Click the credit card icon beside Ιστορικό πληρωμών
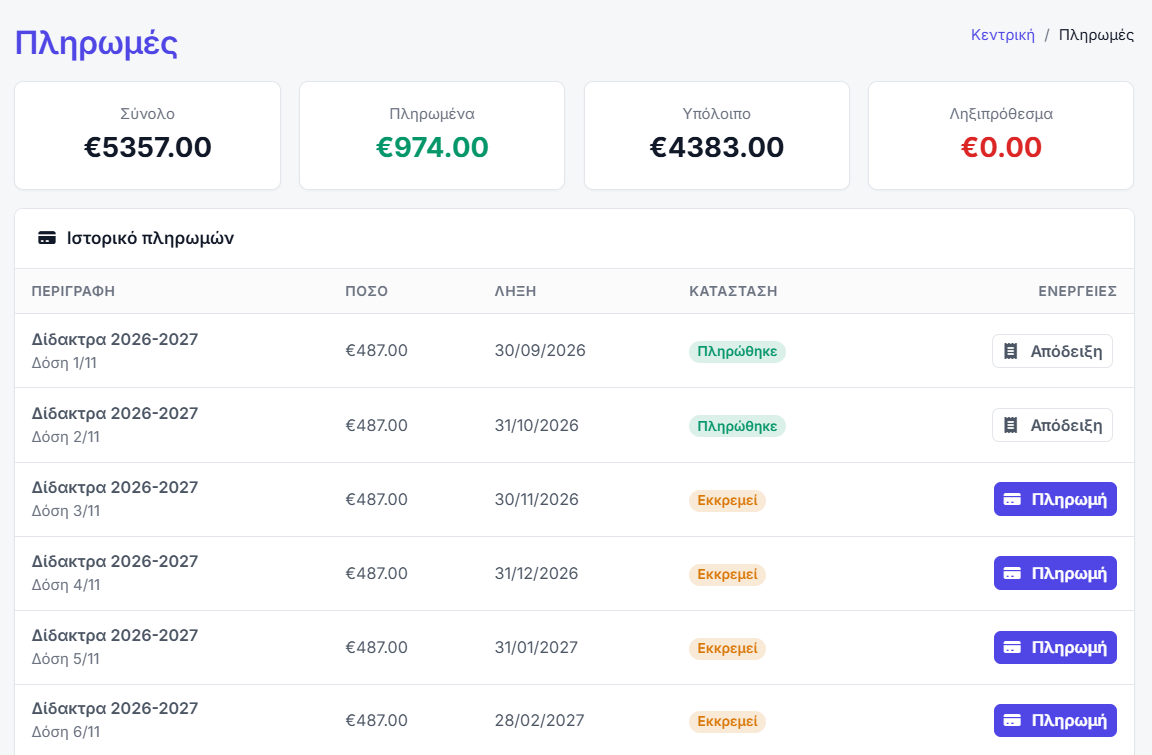1152x755 pixels. click(x=47, y=238)
